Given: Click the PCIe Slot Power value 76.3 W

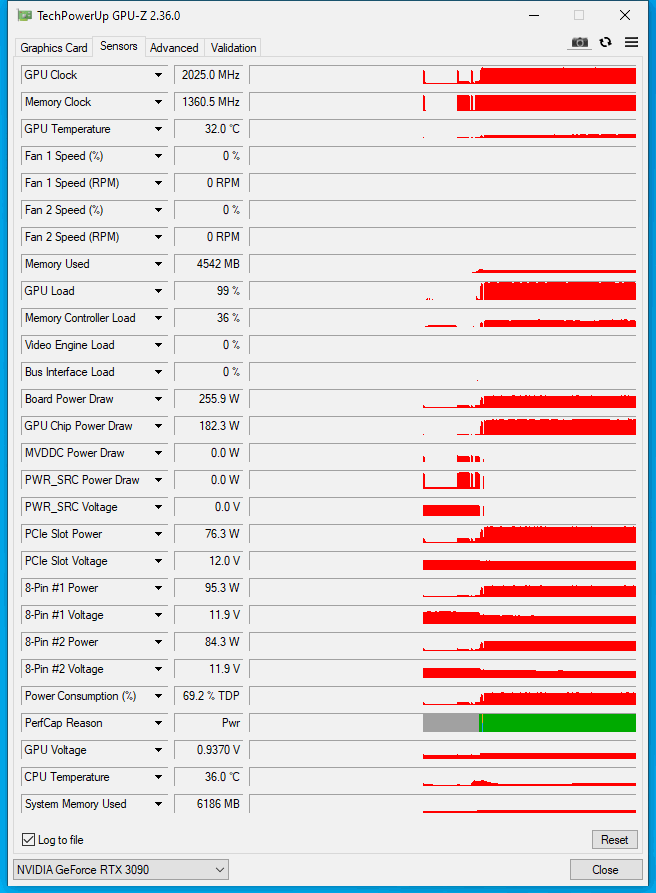Looking at the screenshot, I should coord(209,534).
